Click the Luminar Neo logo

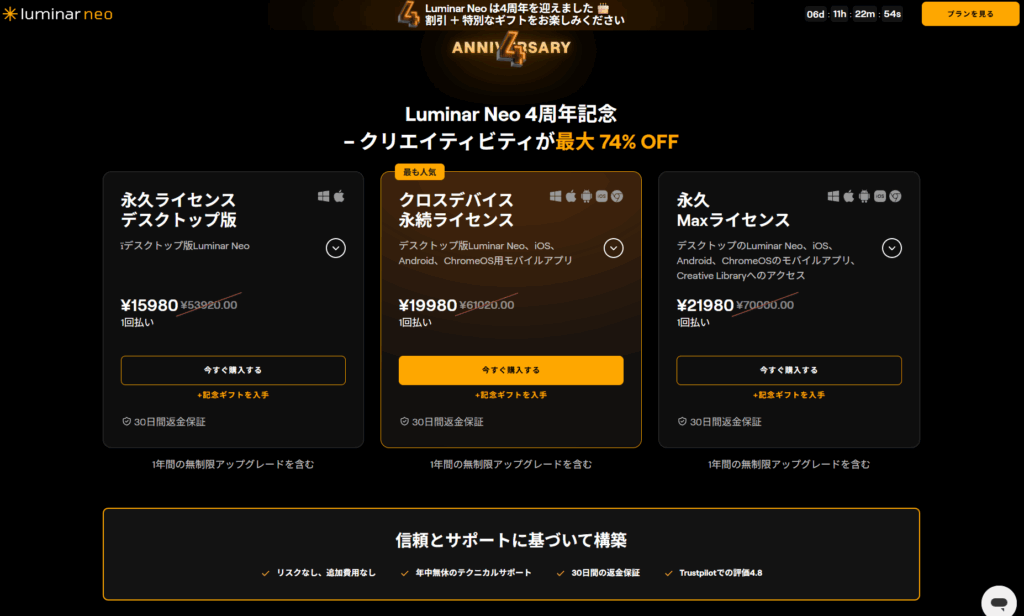(57, 14)
